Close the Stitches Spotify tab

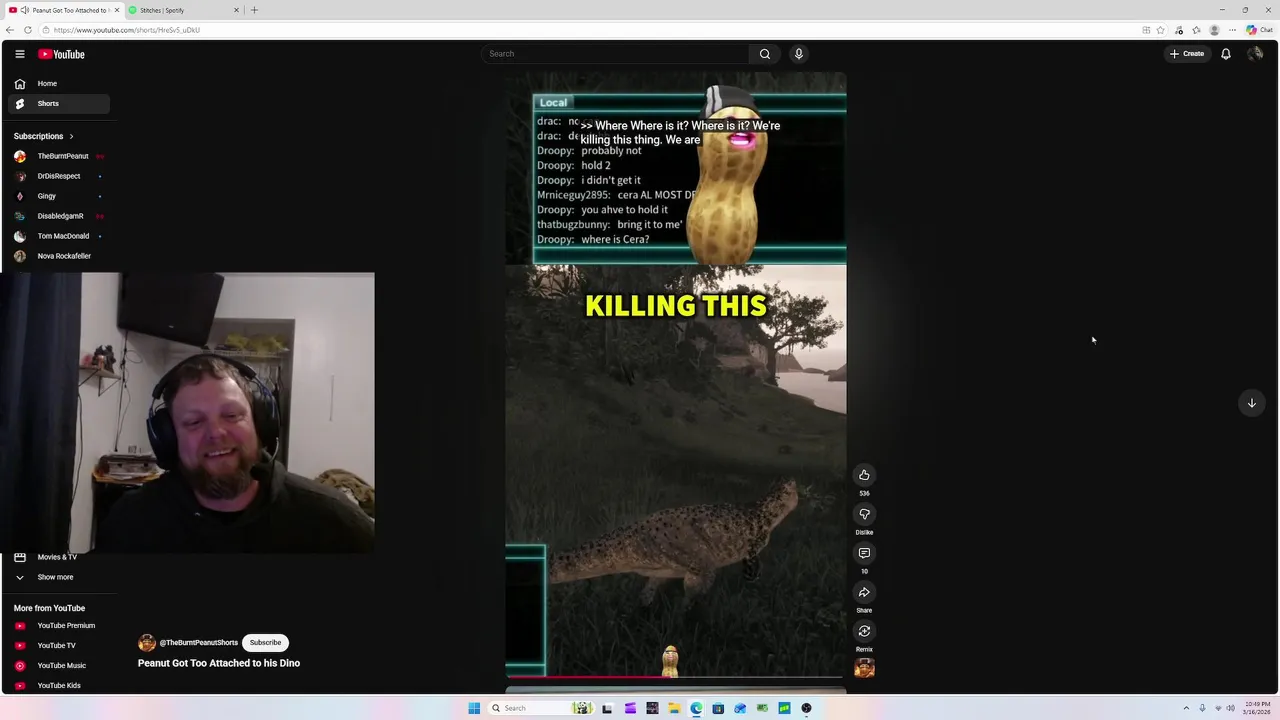(237, 10)
